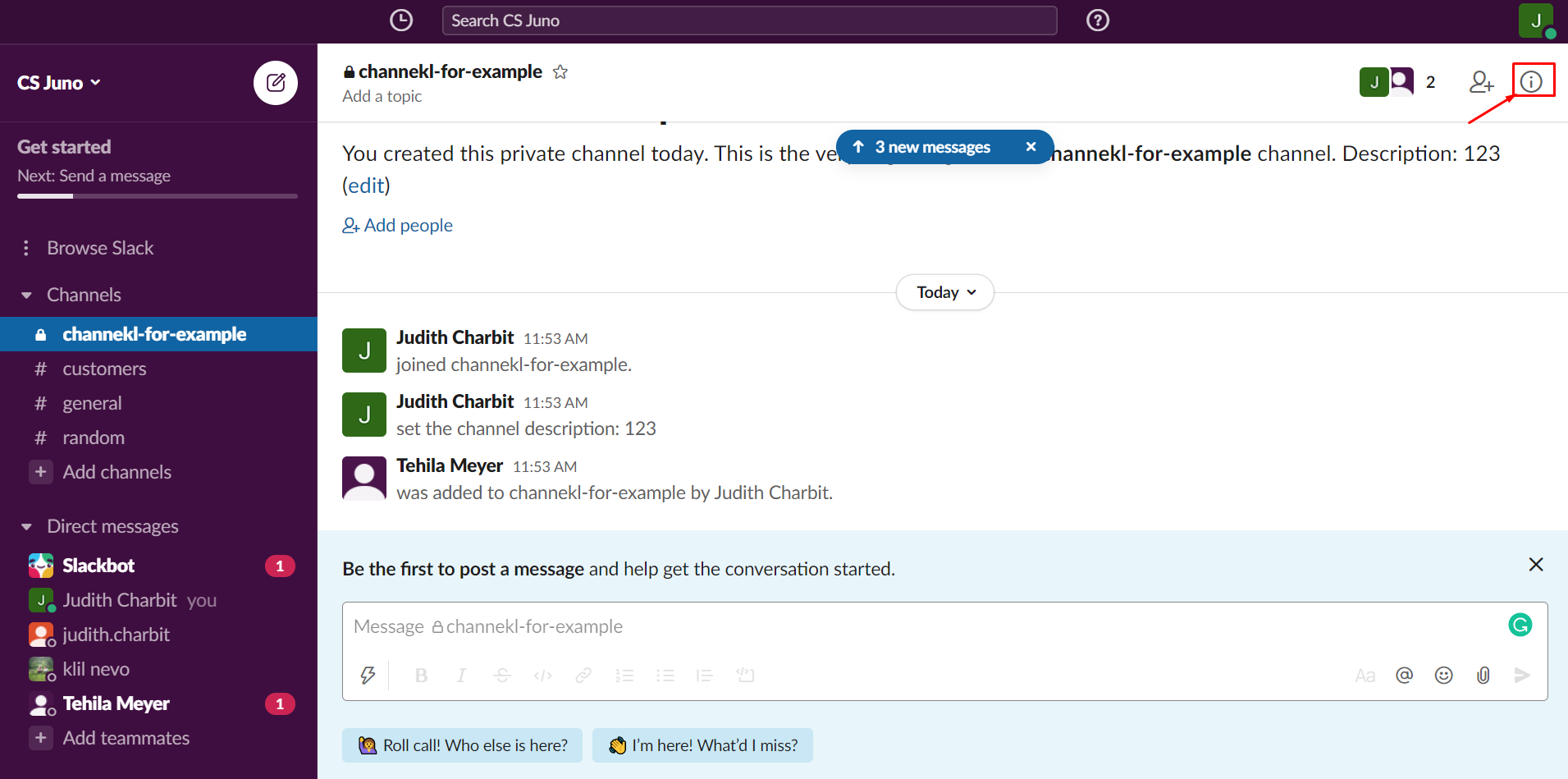
Task: Click Roll call! Who else is here?
Action: coord(462,745)
